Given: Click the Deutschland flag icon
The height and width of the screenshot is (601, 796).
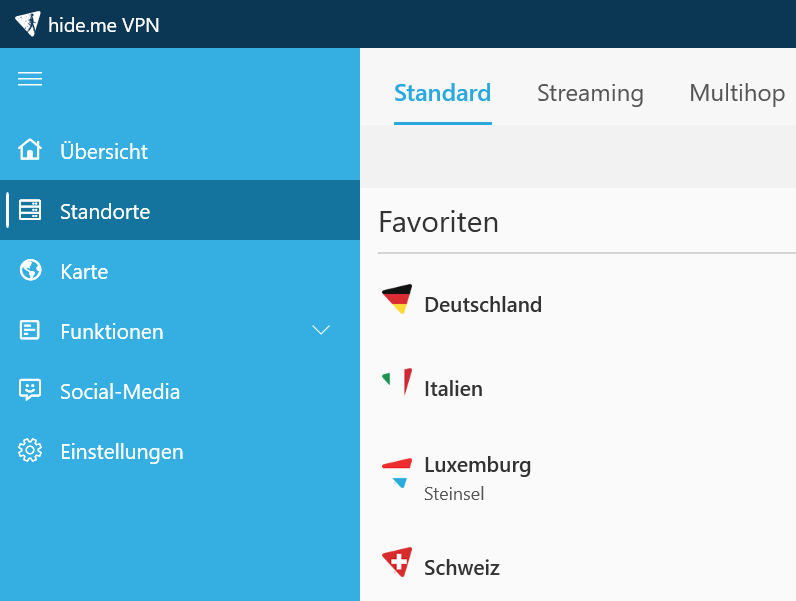Looking at the screenshot, I should point(397,299).
